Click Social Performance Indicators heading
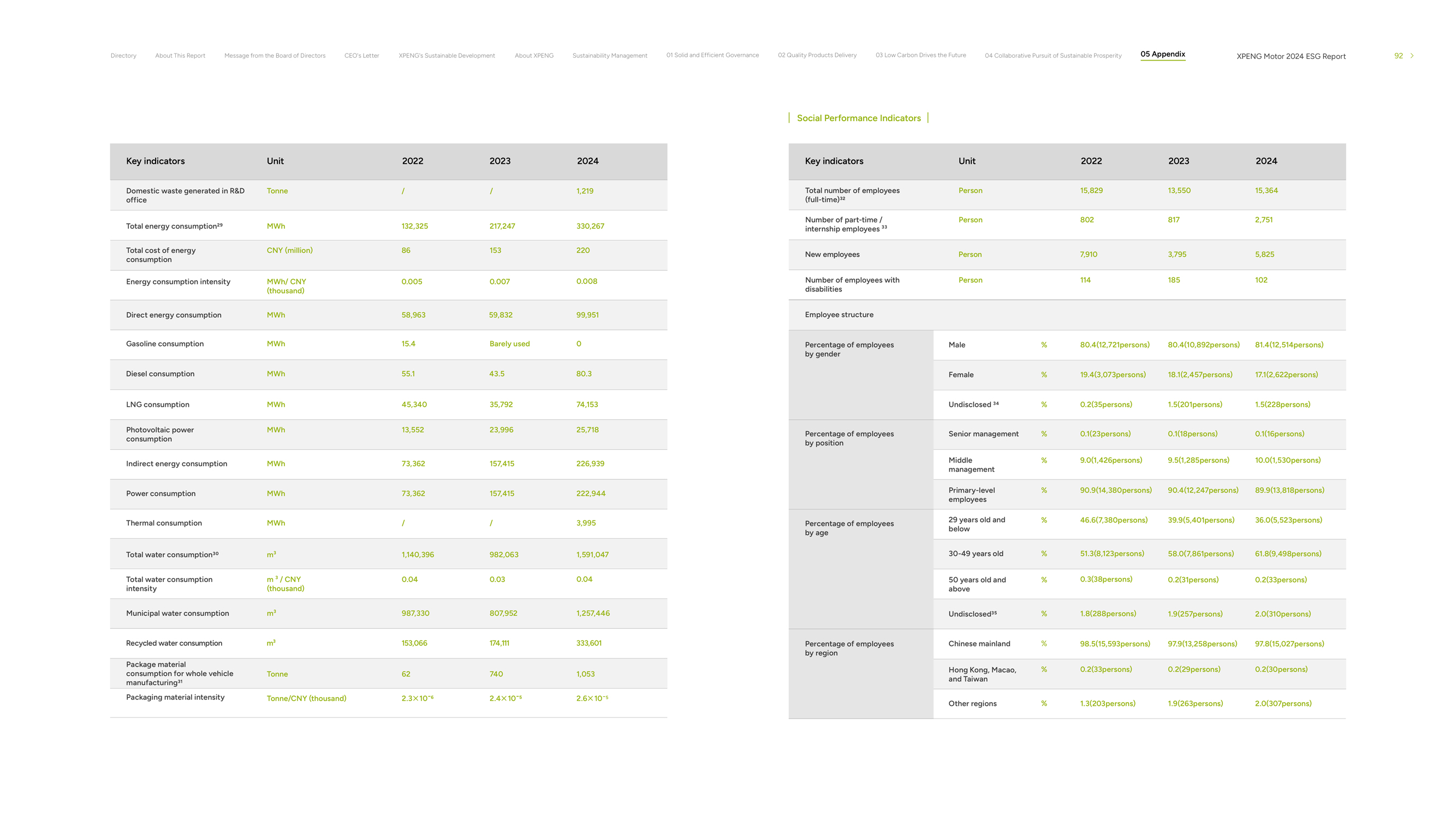This screenshot has width=1456, height=819. pyautogui.click(x=858, y=118)
